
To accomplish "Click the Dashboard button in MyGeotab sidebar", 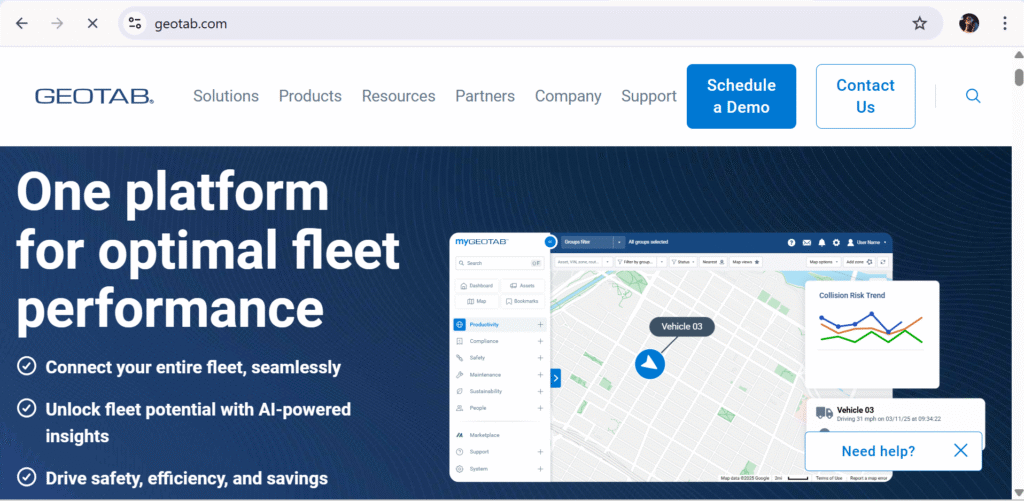I will [x=477, y=285].
